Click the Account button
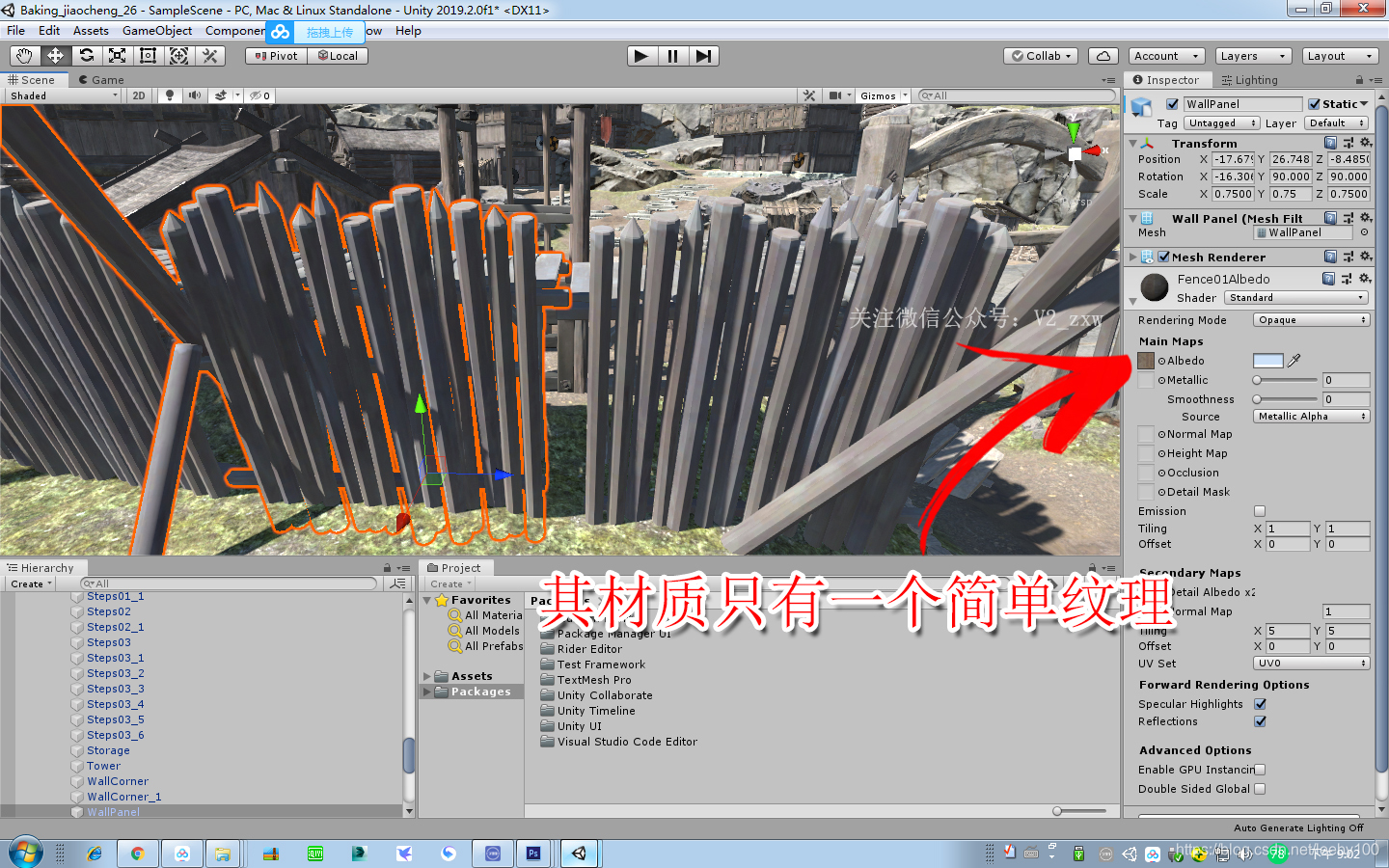Screen dimensions: 1389x868 pyautogui.click(x=1166, y=56)
